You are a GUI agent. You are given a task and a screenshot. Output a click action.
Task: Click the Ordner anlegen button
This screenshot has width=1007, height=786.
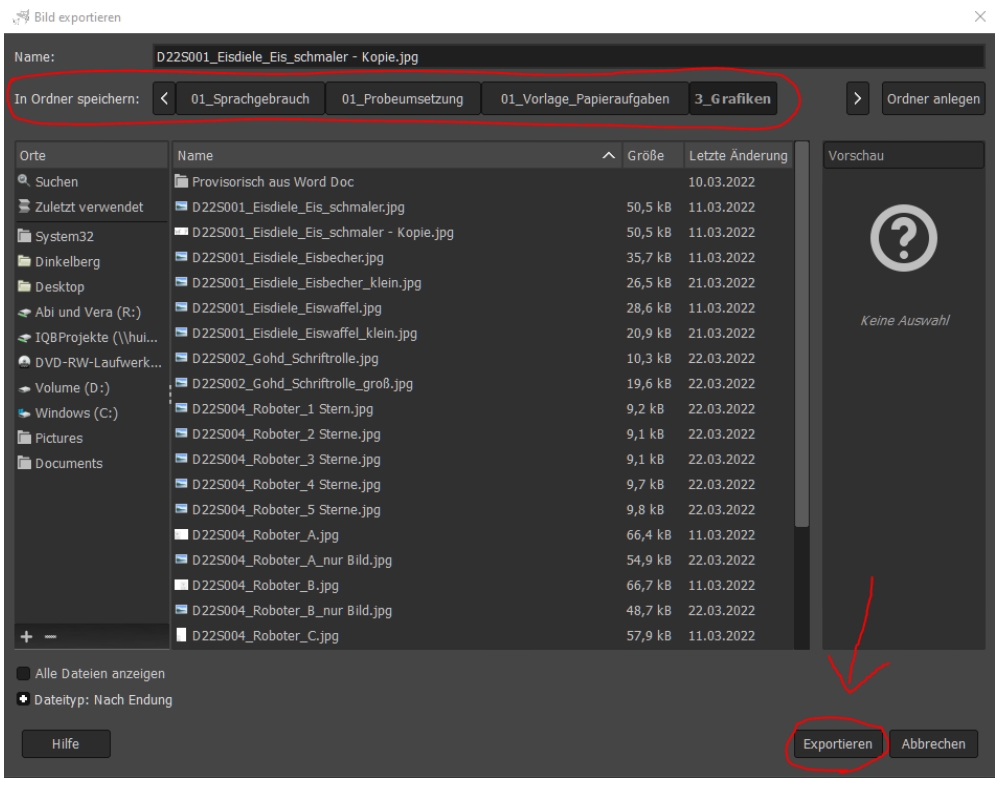(x=933, y=98)
